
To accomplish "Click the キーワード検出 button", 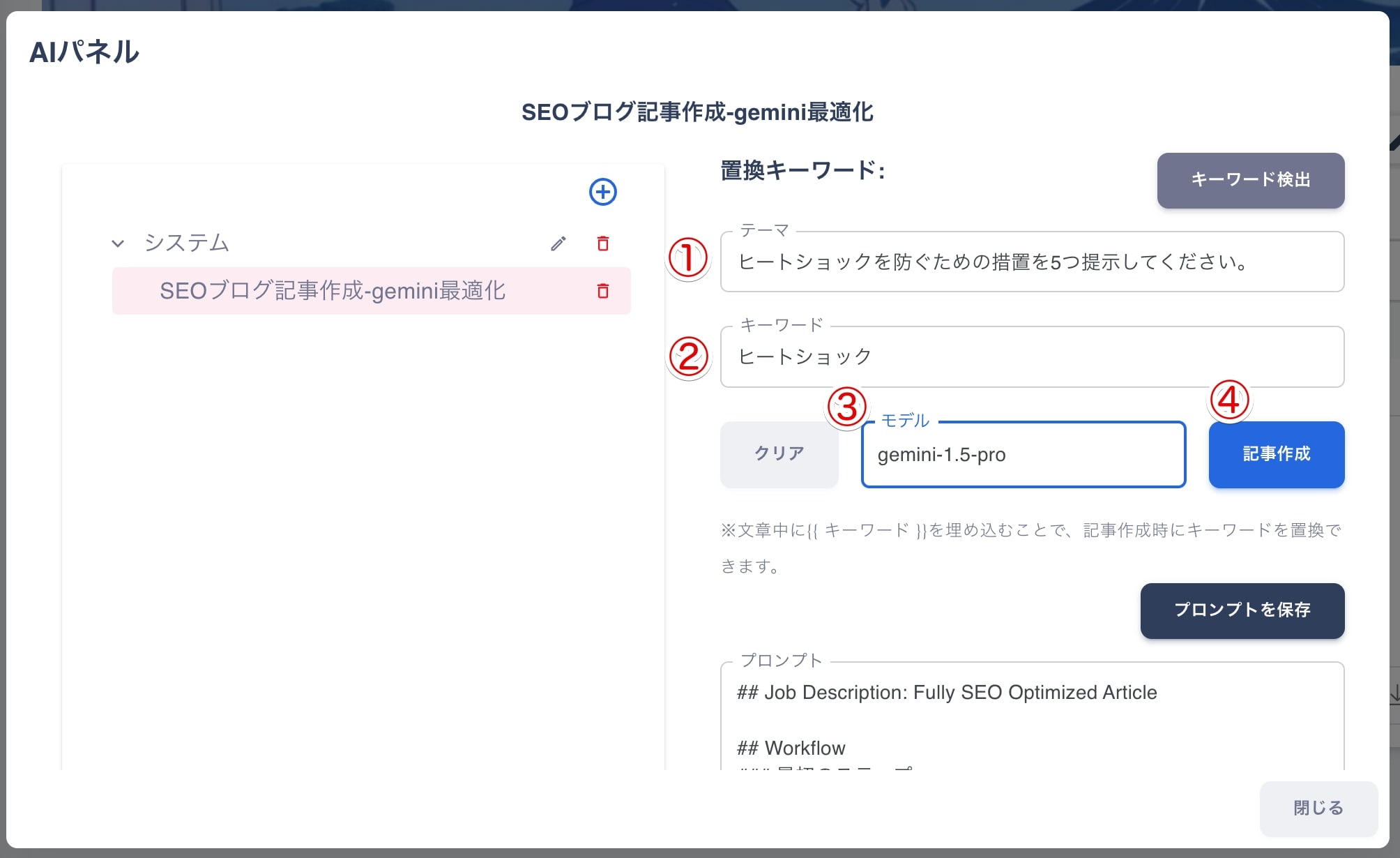I will tap(1250, 180).
